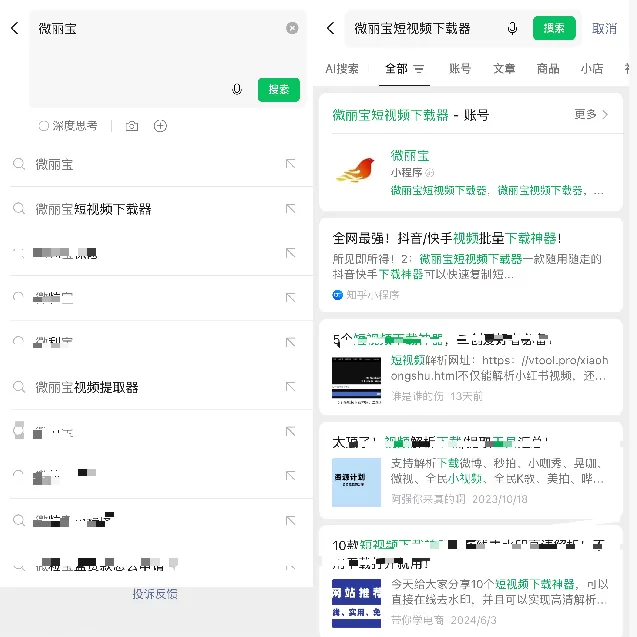Tap 知乎小程序 source icon
The image size is (637, 637).
(x=337, y=295)
